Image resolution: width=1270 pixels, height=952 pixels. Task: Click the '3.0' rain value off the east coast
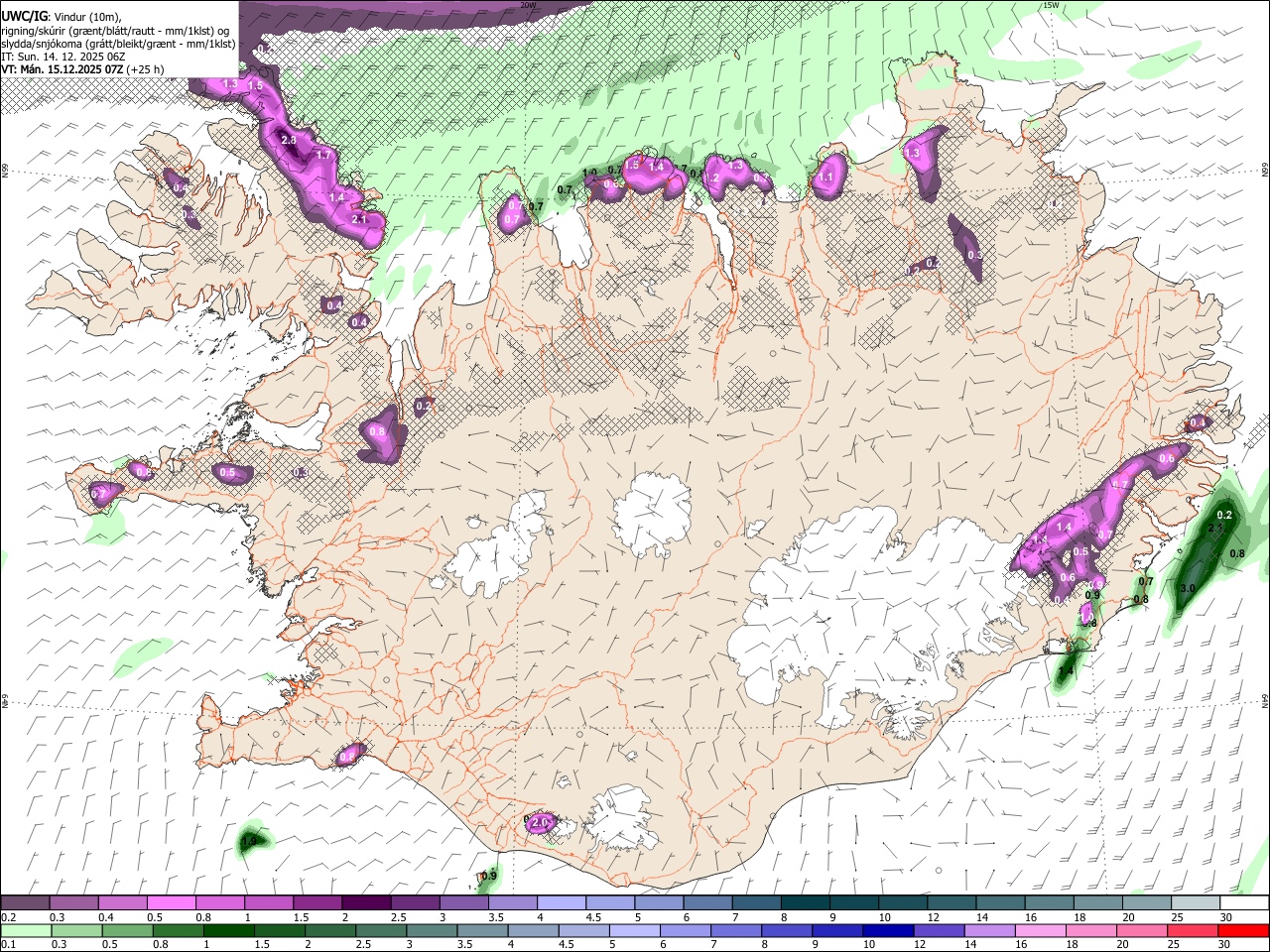tap(1187, 588)
